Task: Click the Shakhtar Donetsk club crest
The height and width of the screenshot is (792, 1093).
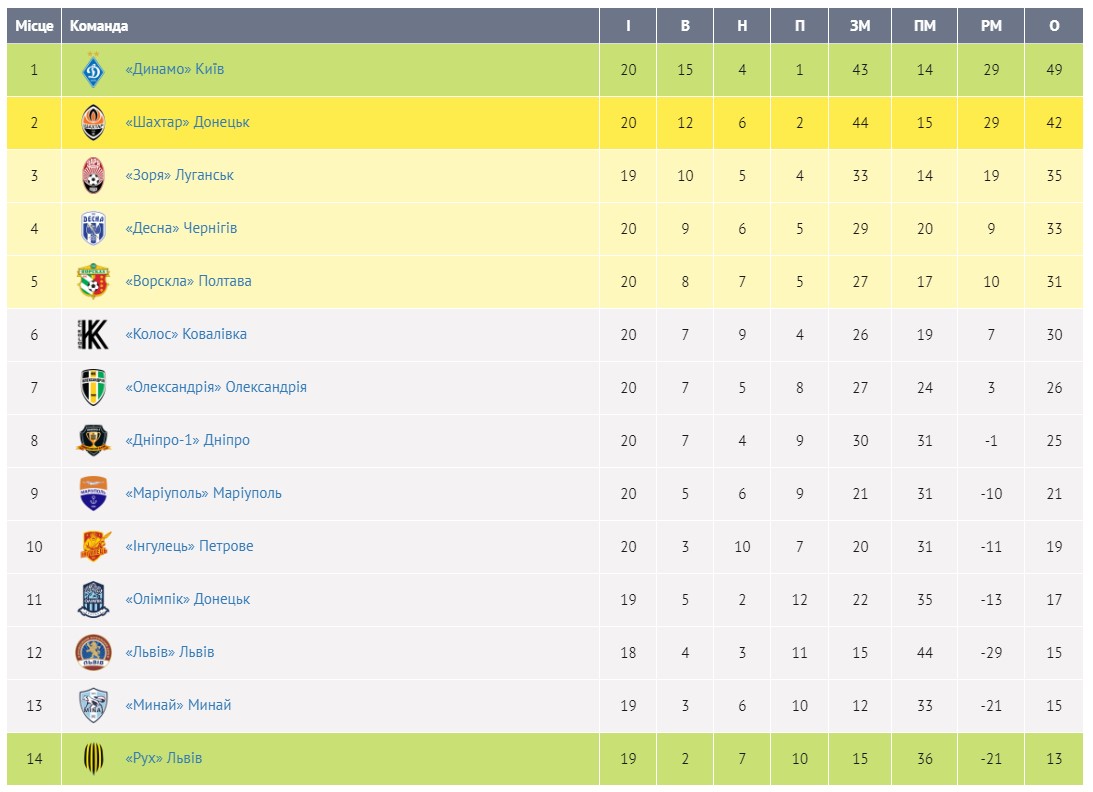Action: pos(93,122)
